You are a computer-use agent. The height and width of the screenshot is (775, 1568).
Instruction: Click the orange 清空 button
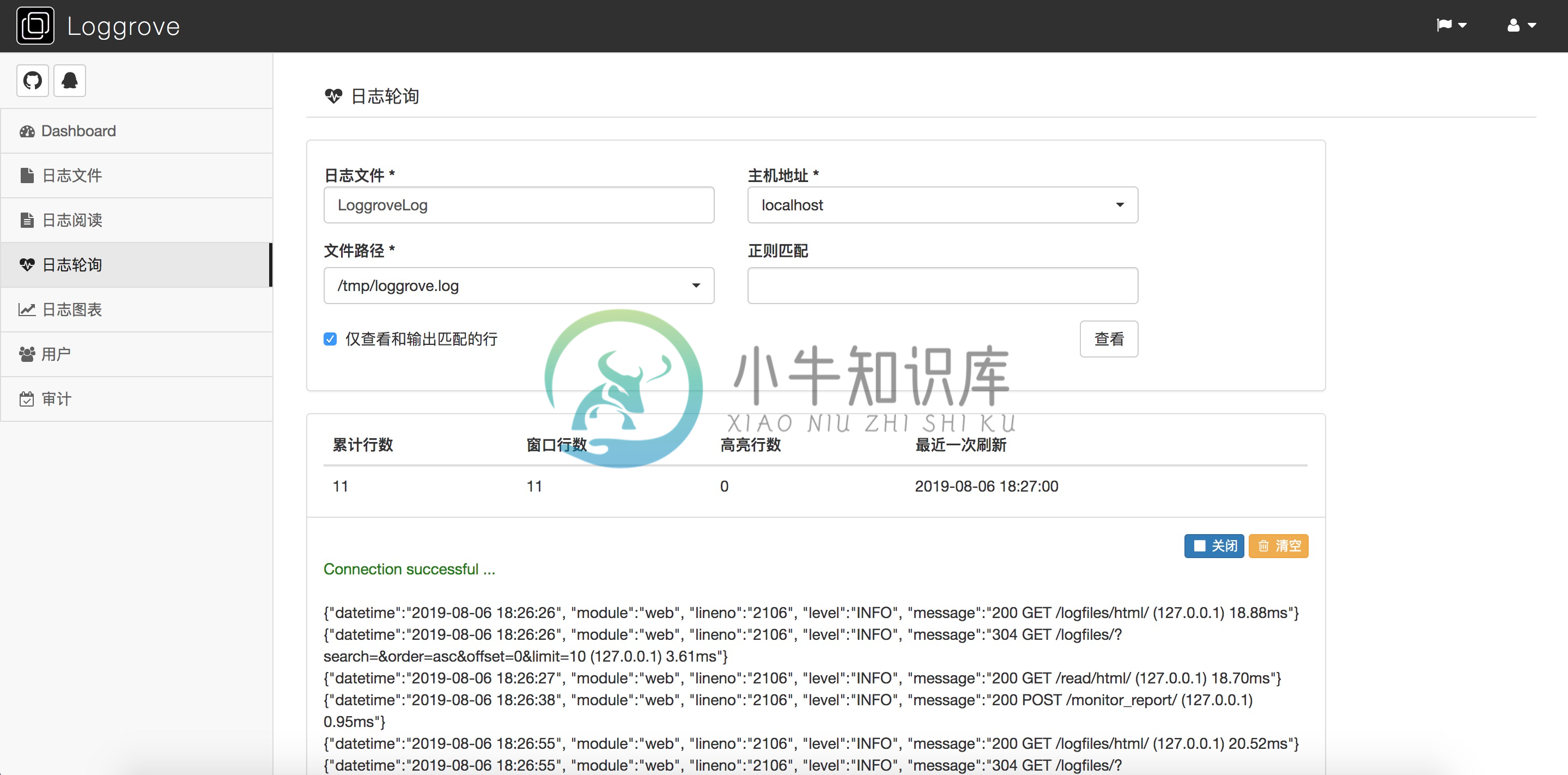(1278, 546)
